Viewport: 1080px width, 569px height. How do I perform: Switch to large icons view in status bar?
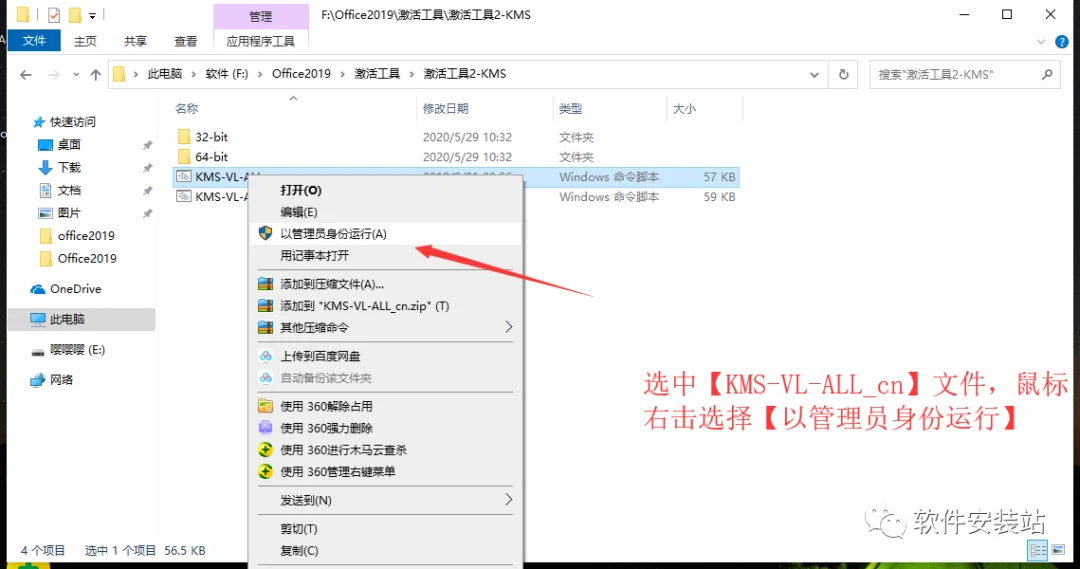click(x=1059, y=550)
